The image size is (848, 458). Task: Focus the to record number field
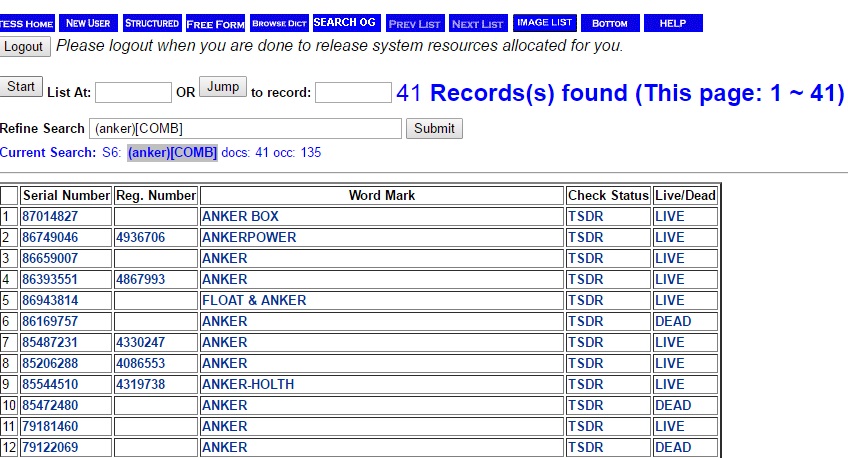[x=352, y=93]
